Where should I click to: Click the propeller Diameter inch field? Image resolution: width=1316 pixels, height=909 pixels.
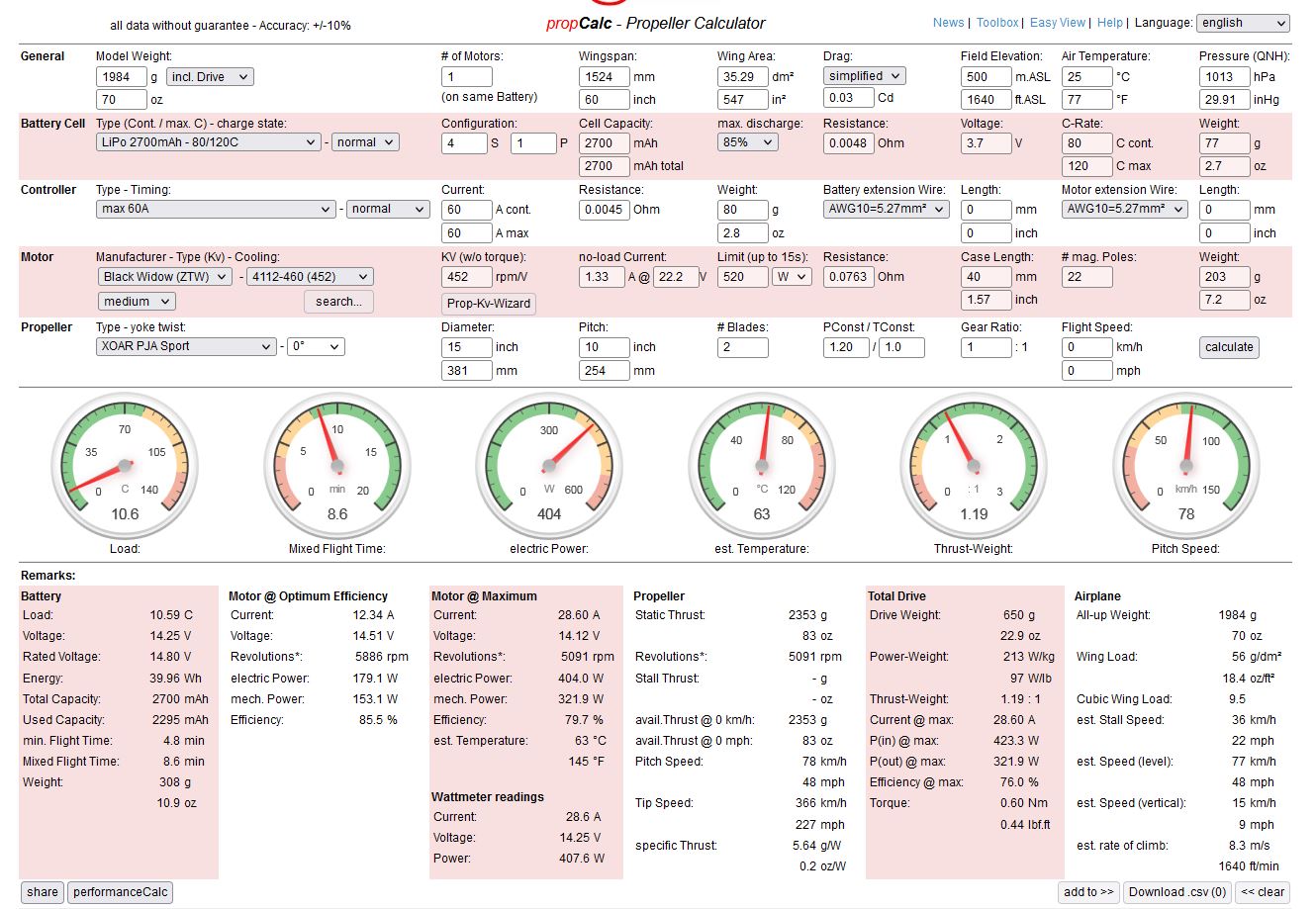point(466,347)
